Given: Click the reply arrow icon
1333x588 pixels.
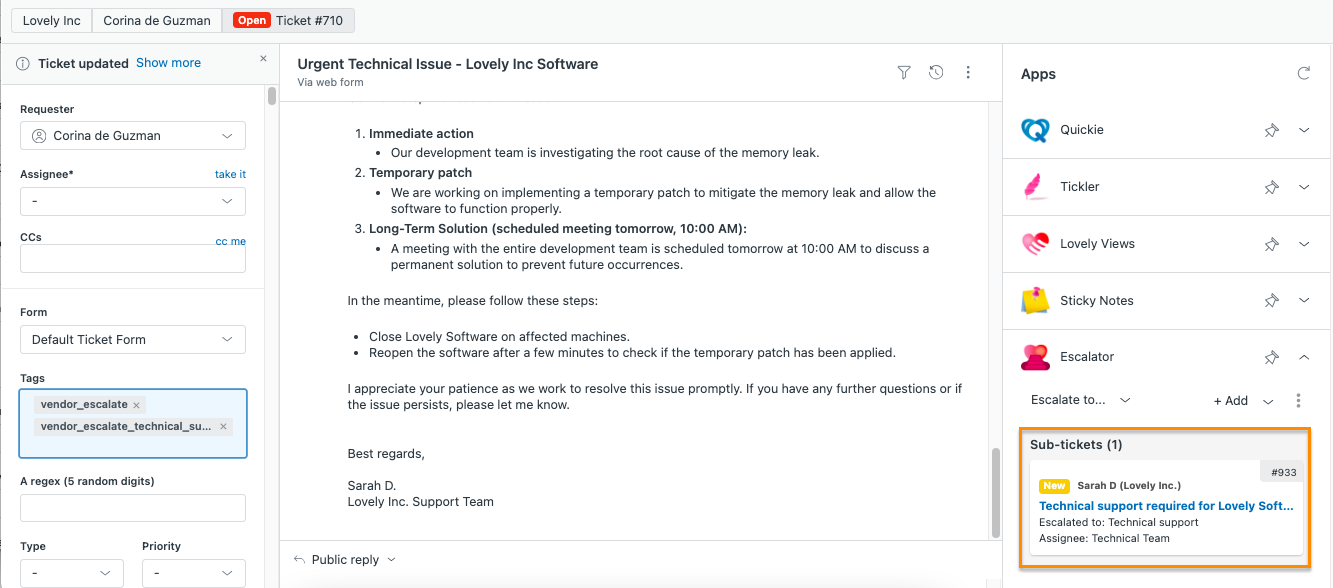Looking at the screenshot, I should point(299,560).
